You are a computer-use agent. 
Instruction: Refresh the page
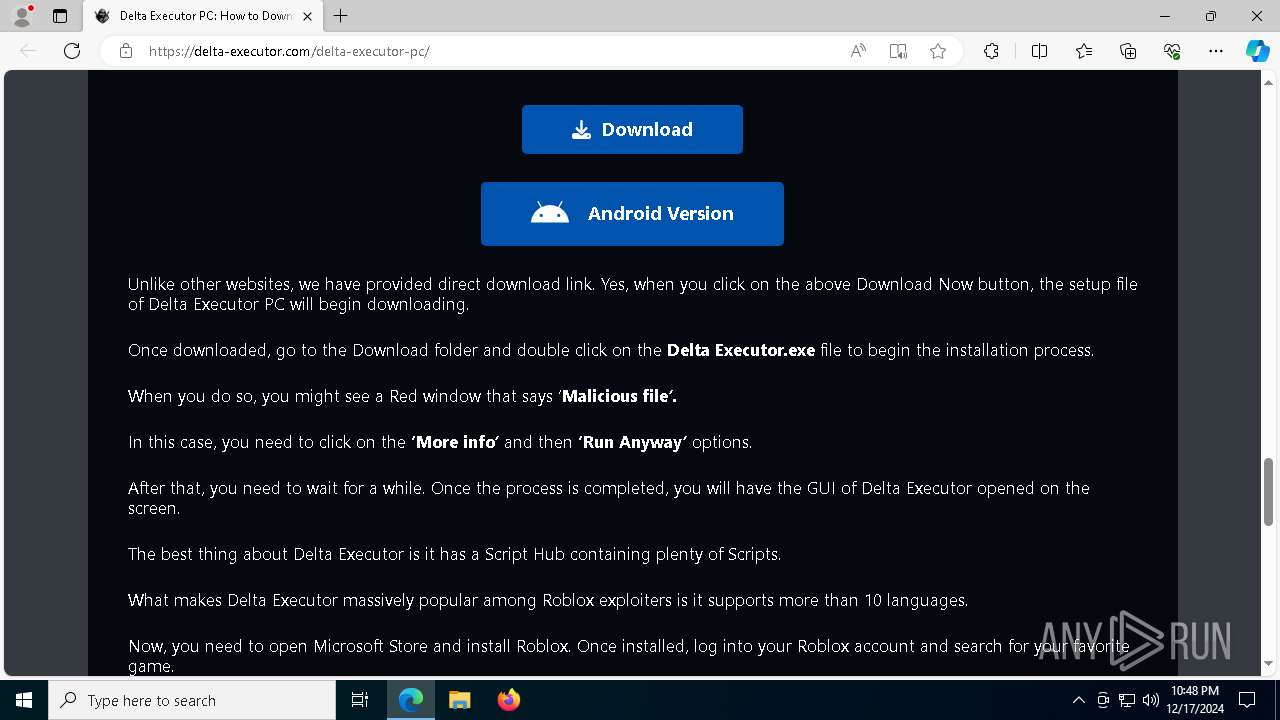click(72, 51)
